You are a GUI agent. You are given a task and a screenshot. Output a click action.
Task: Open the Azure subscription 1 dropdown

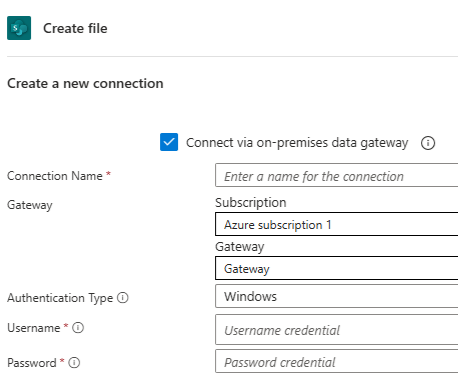[x=337, y=224]
